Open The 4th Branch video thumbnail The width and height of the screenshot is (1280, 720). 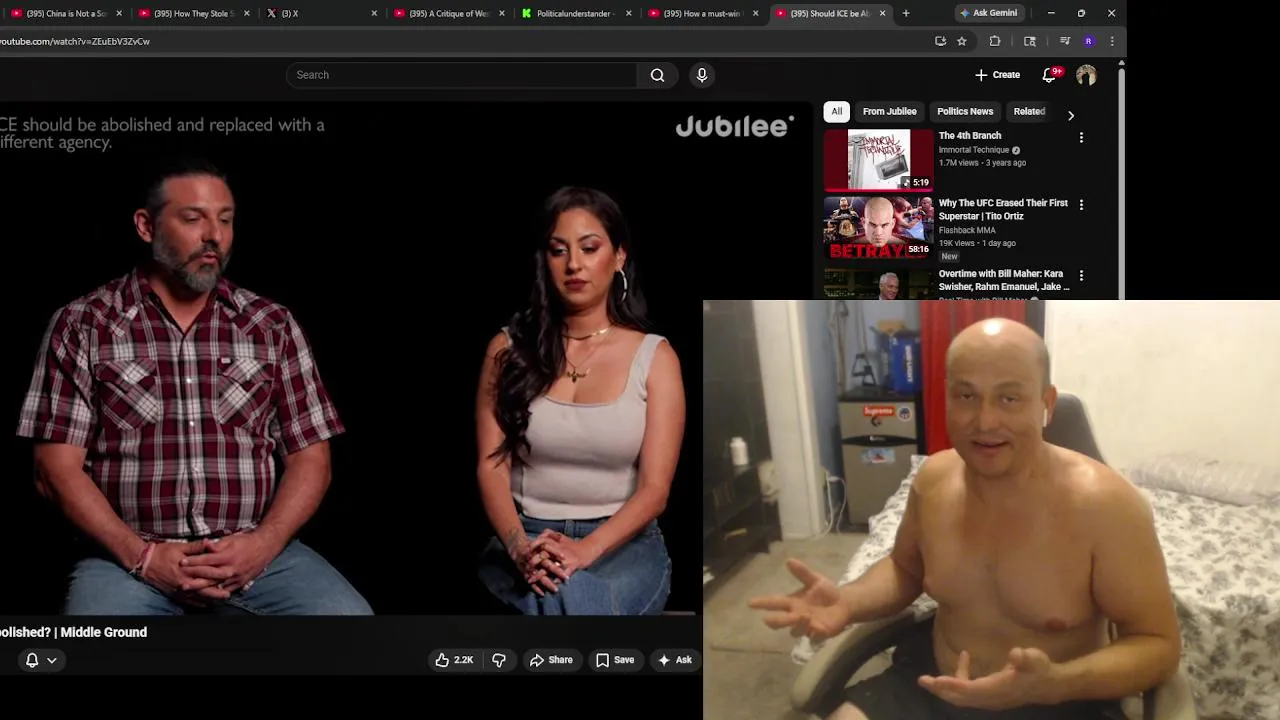coord(878,159)
